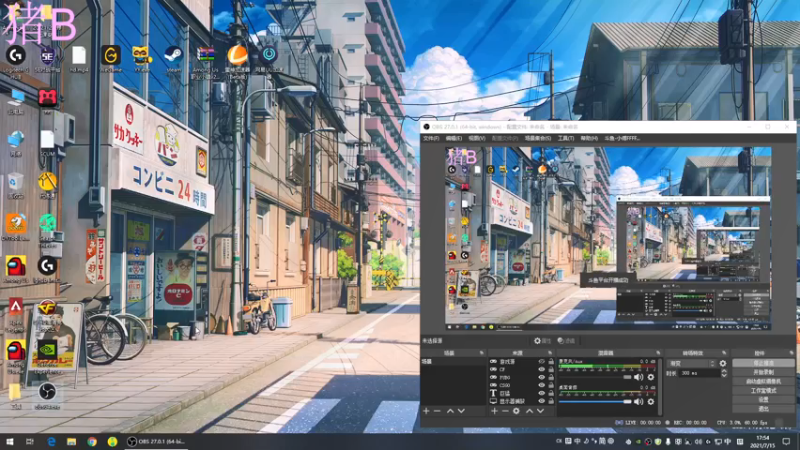Open the 帮助(H) Help menu in OBS
This screenshot has width=800, height=450.
(589, 138)
